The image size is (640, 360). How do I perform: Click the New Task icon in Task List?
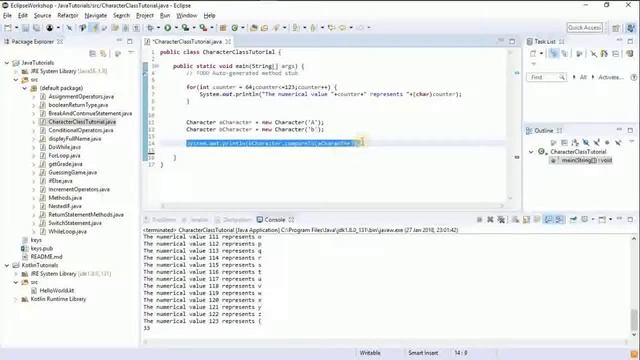[533, 53]
